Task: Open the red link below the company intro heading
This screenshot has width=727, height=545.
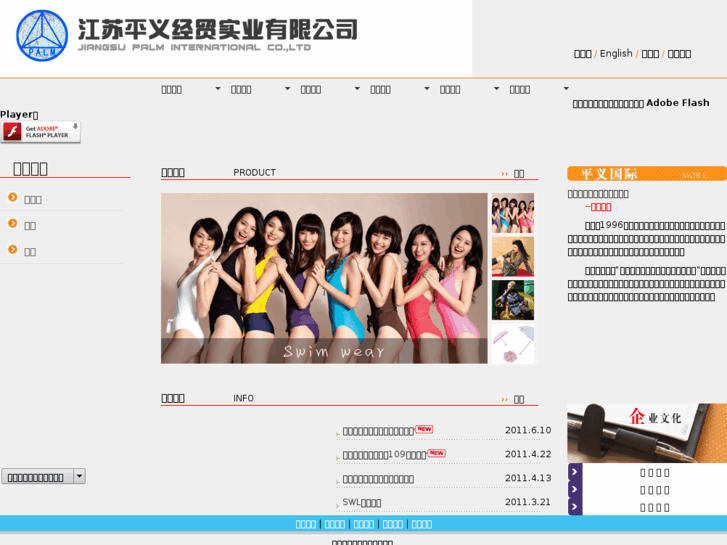Action: click(x=598, y=207)
